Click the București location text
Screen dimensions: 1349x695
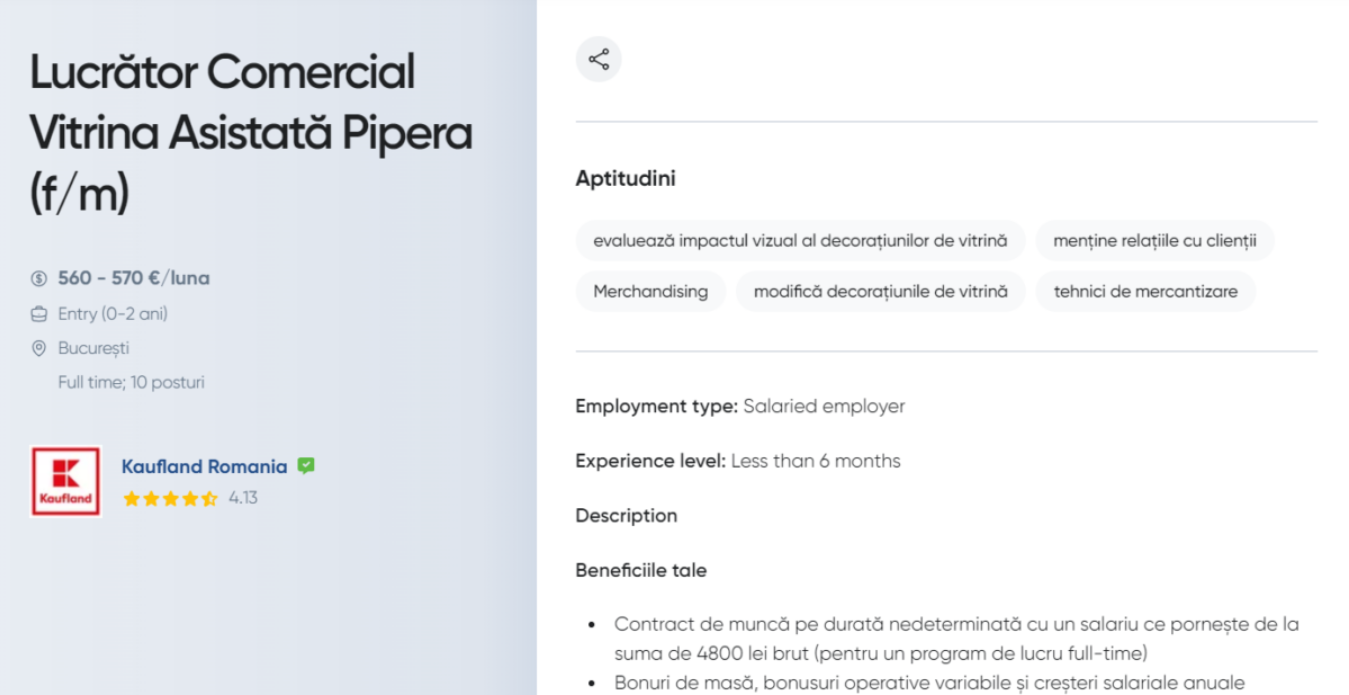point(94,348)
